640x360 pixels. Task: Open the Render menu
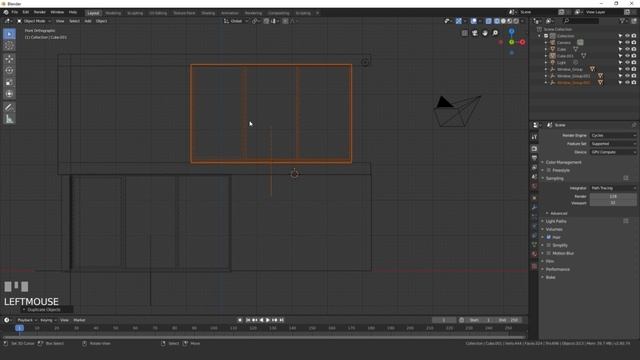click(x=40, y=12)
